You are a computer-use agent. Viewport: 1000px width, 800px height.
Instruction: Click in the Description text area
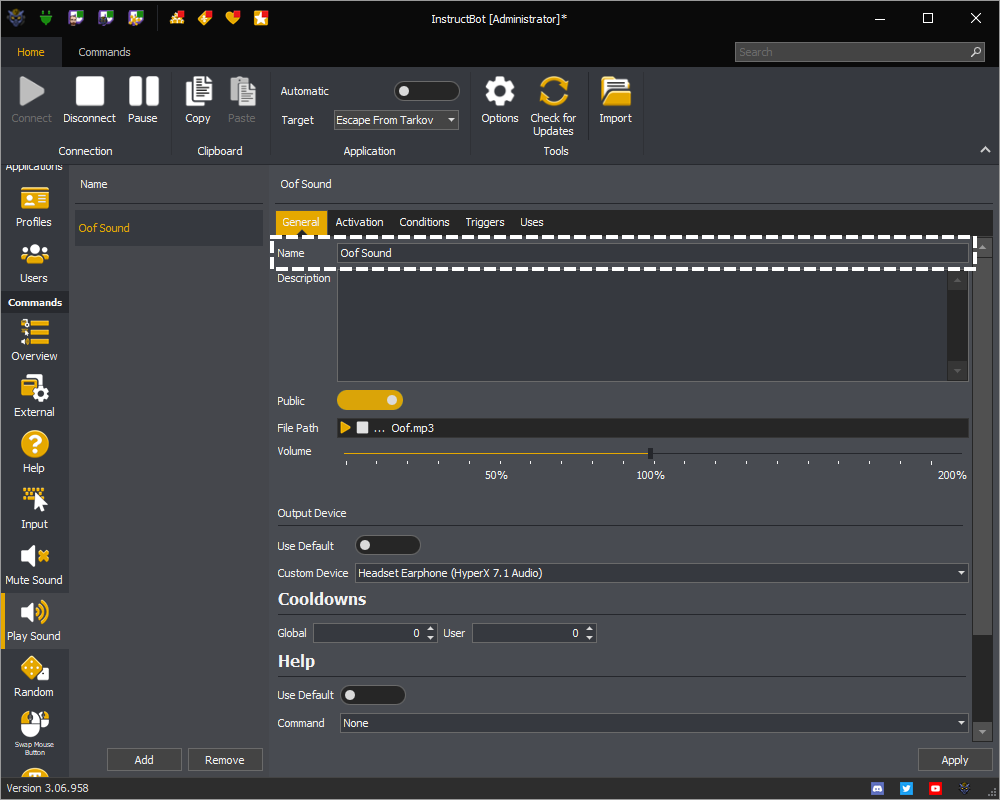pyautogui.click(x=643, y=326)
